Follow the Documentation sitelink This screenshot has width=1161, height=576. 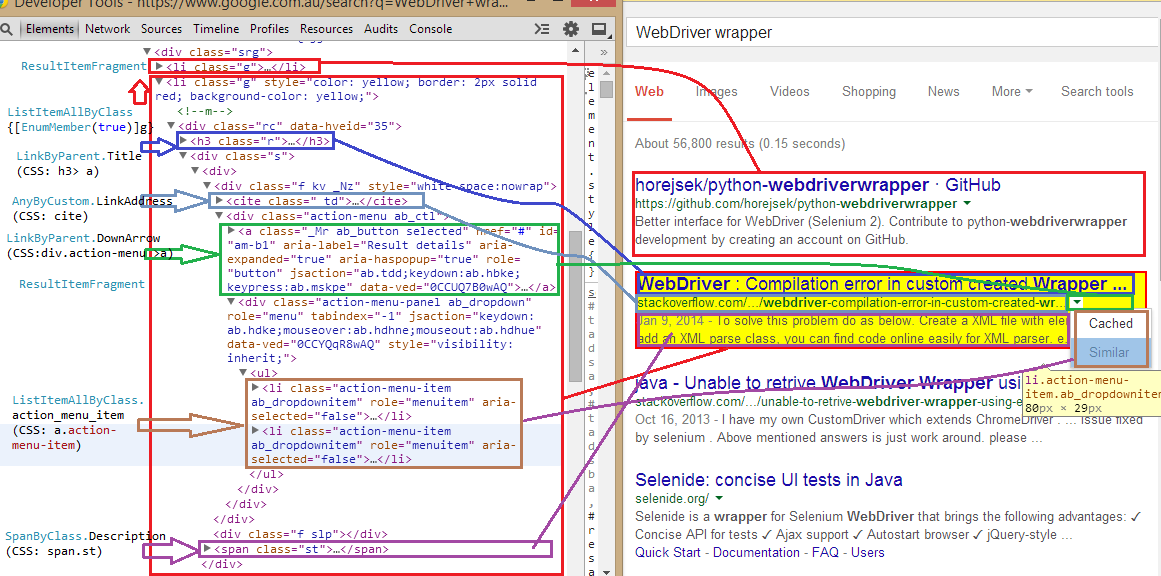pyautogui.click(x=757, y=552)
